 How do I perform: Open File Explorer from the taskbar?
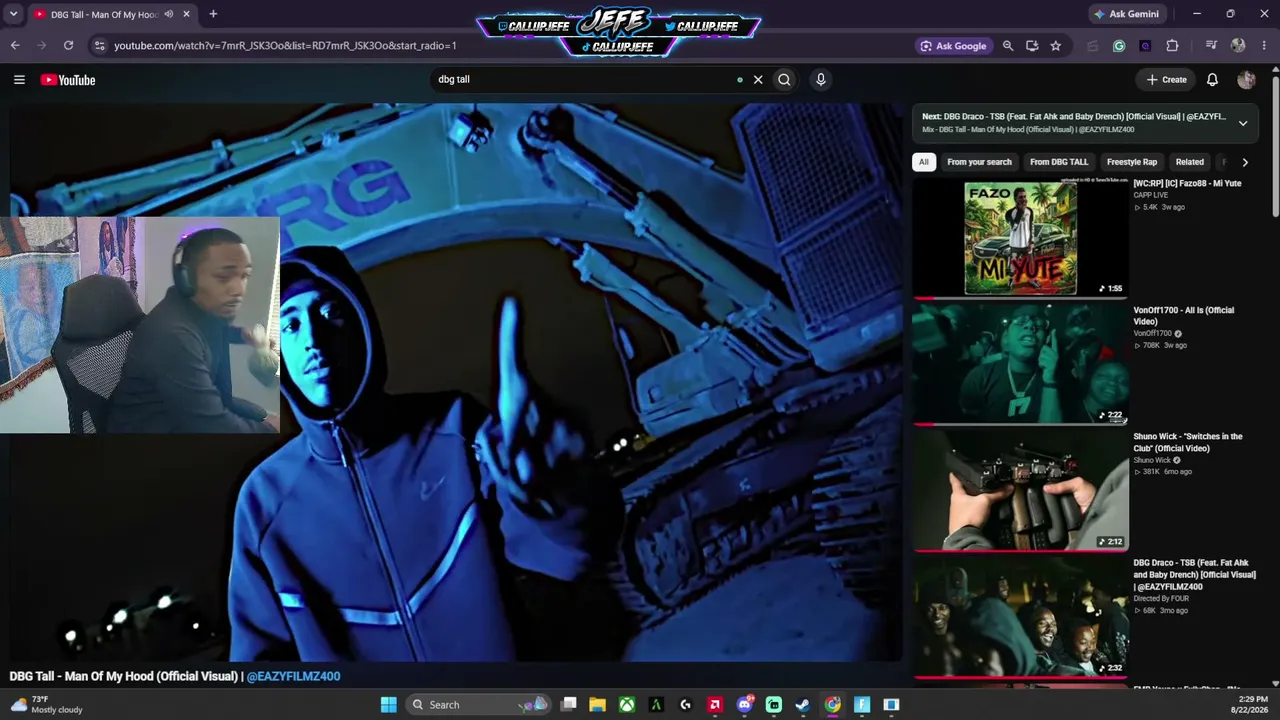coord(597,705)
